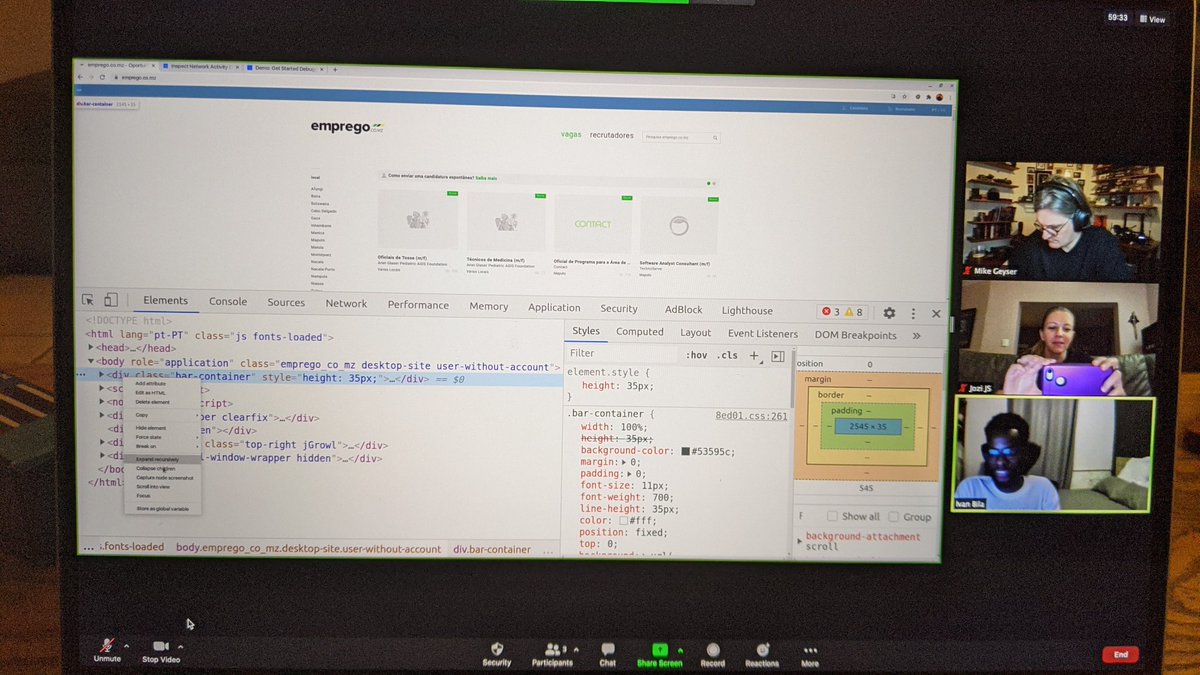
Task: Expand the padding property triangle
Action: [630, 474]
